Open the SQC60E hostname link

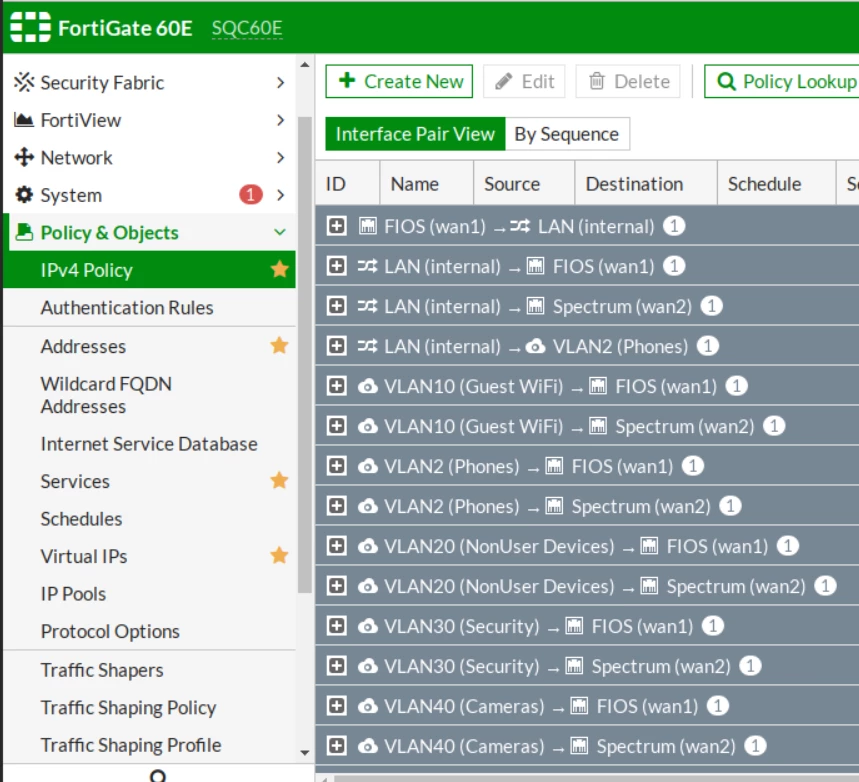click(x=247, y=27)
